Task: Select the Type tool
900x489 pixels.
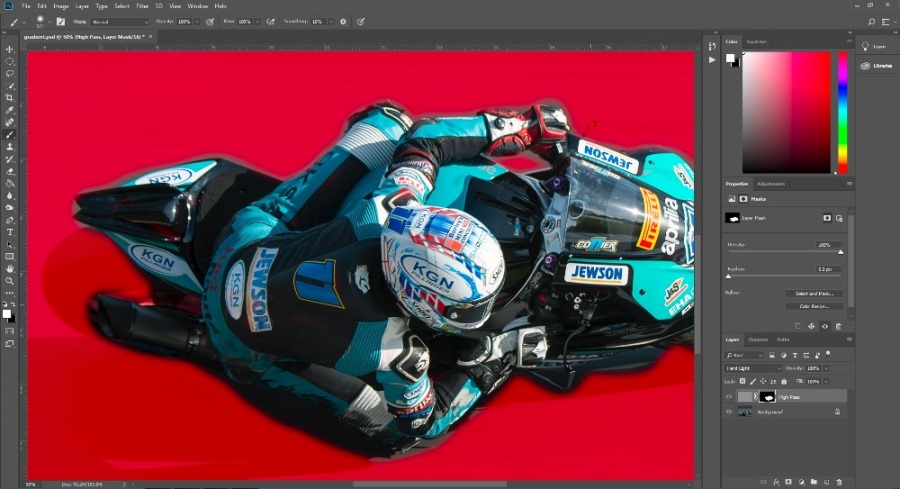Action: click(x=9, y=232)
